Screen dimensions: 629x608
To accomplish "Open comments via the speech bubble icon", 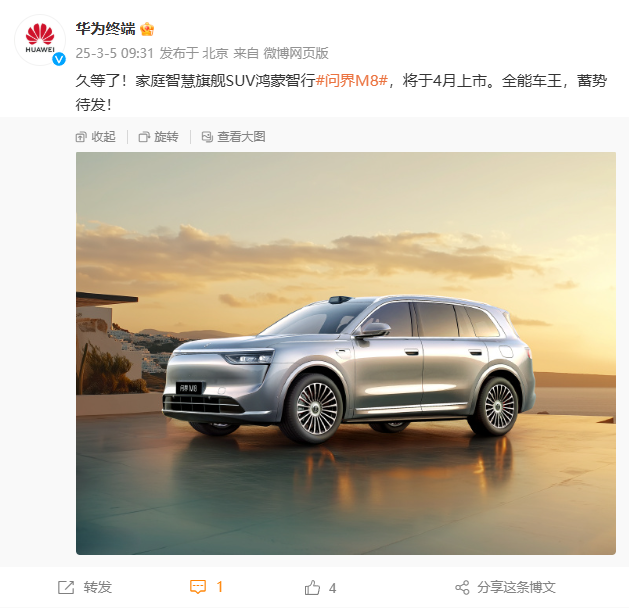I will pos(198,587).
